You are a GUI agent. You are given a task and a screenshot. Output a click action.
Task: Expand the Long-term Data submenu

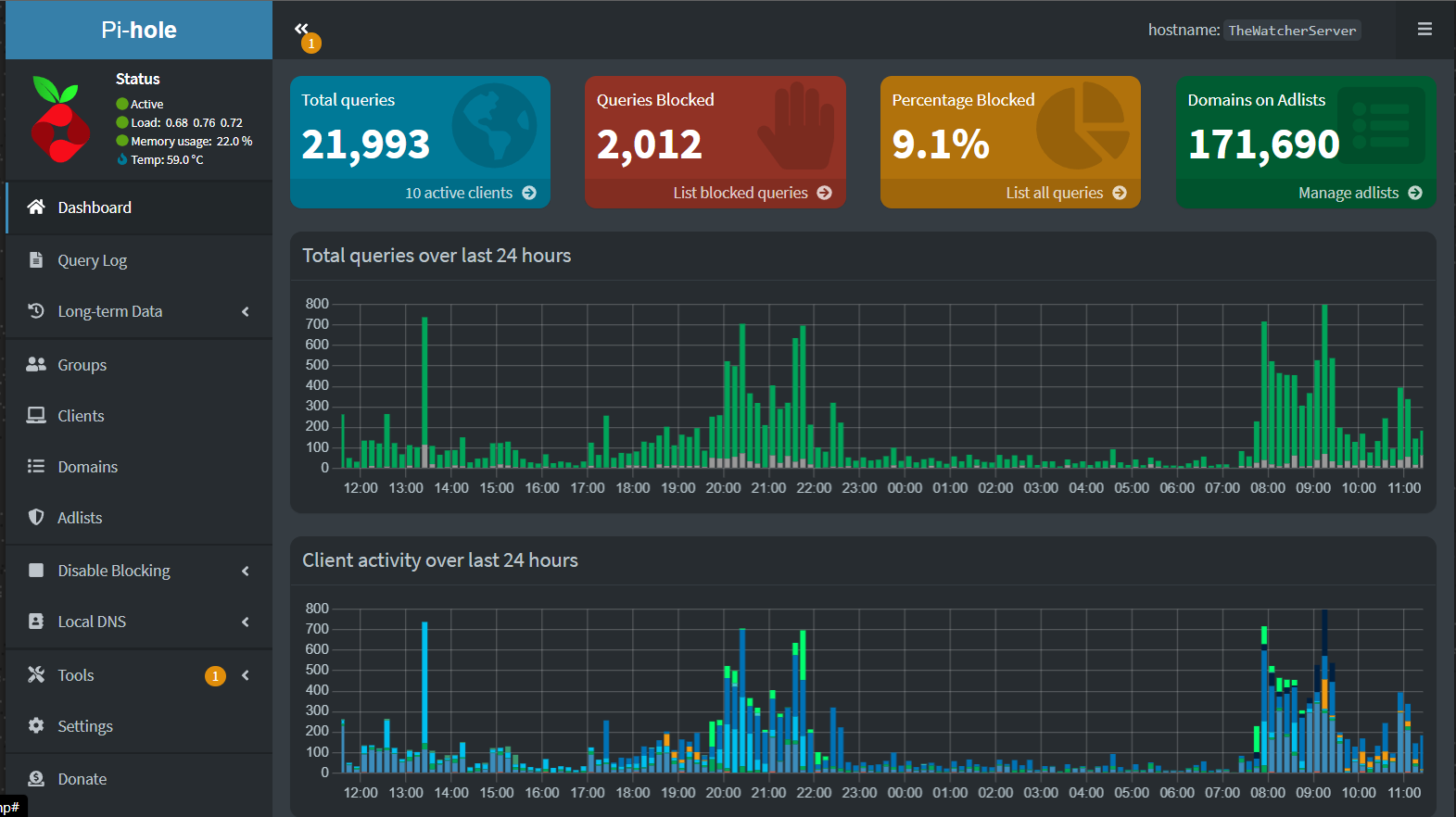click(x=246, y=312)
